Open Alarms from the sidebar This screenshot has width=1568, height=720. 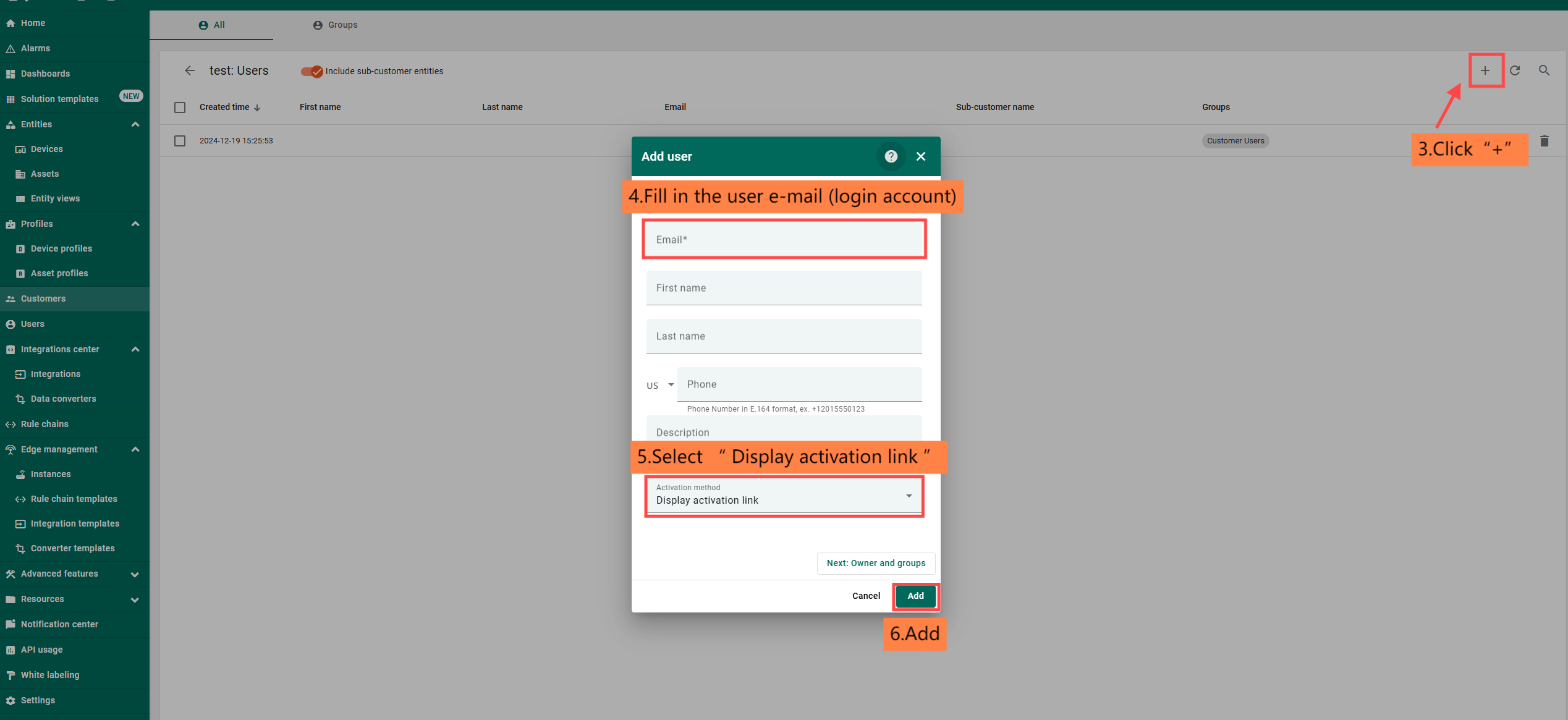35,48
